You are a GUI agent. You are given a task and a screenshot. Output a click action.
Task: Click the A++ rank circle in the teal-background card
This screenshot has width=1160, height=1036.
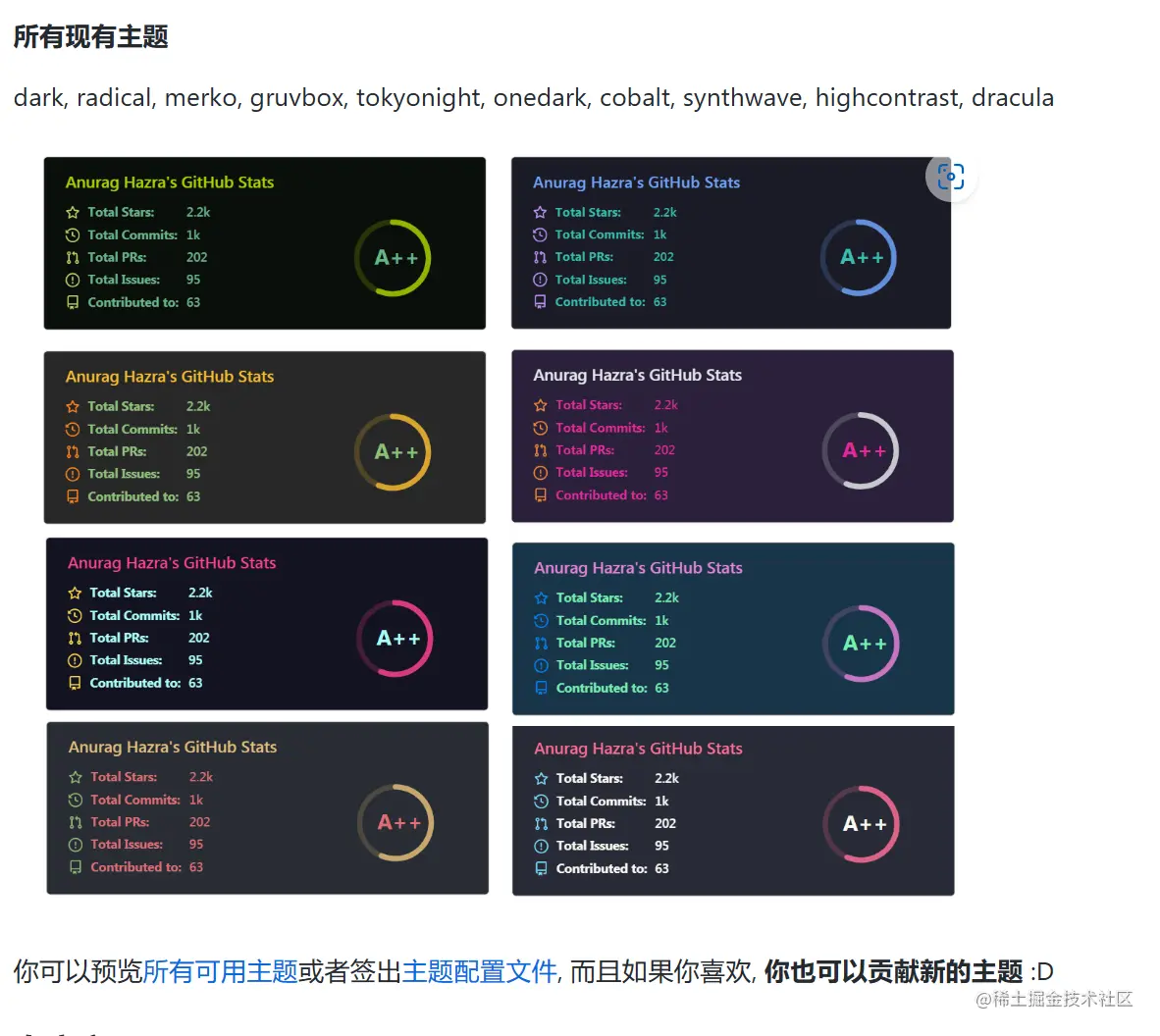[861, 644]
